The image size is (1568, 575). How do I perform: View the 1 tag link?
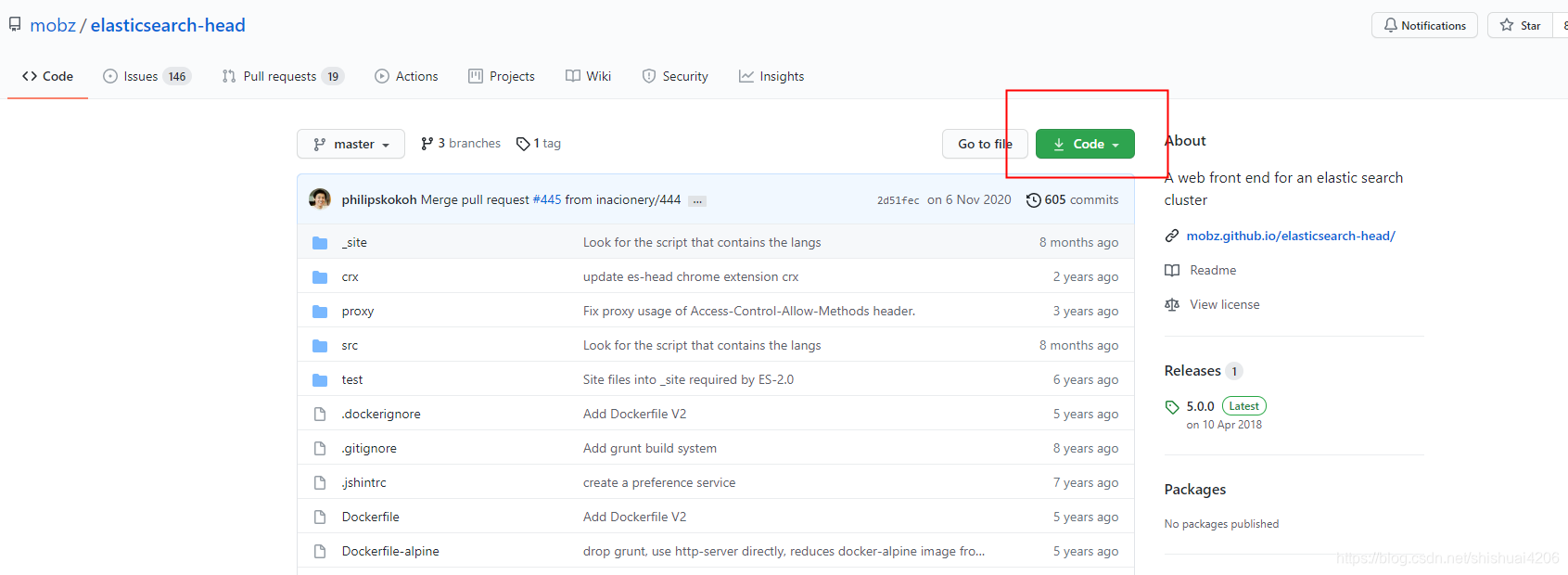539,144
